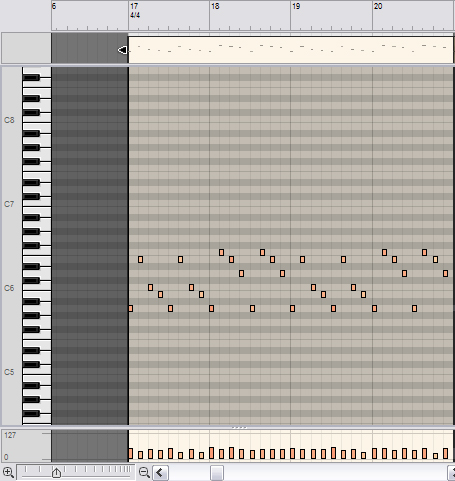Screen dimensions: 455x481
Task: Click the horizontal zoom slider handle
Action: pyautogui.click(x=56, y=472)
